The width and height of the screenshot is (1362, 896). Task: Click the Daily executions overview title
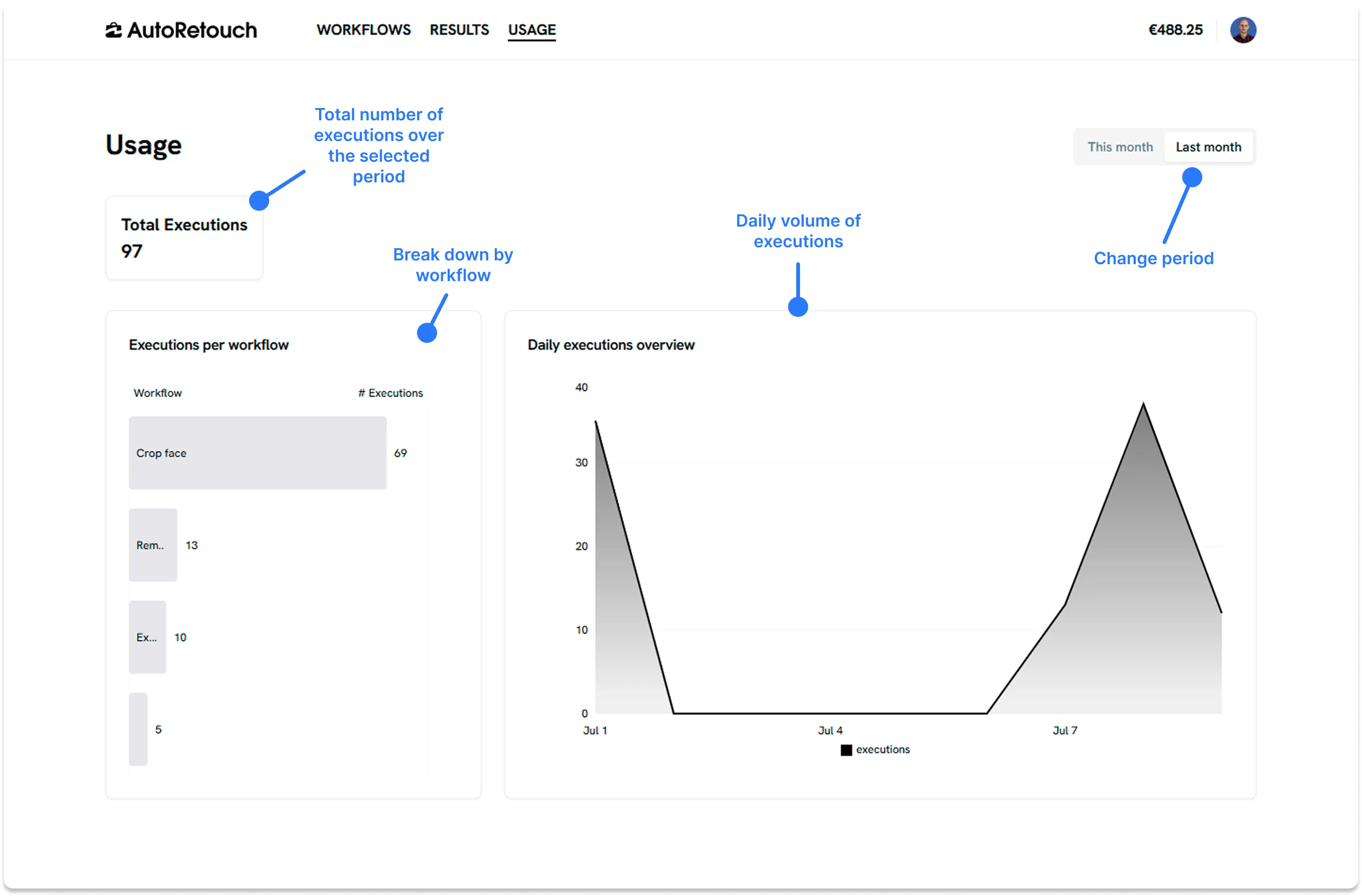[x=610, y=345]
